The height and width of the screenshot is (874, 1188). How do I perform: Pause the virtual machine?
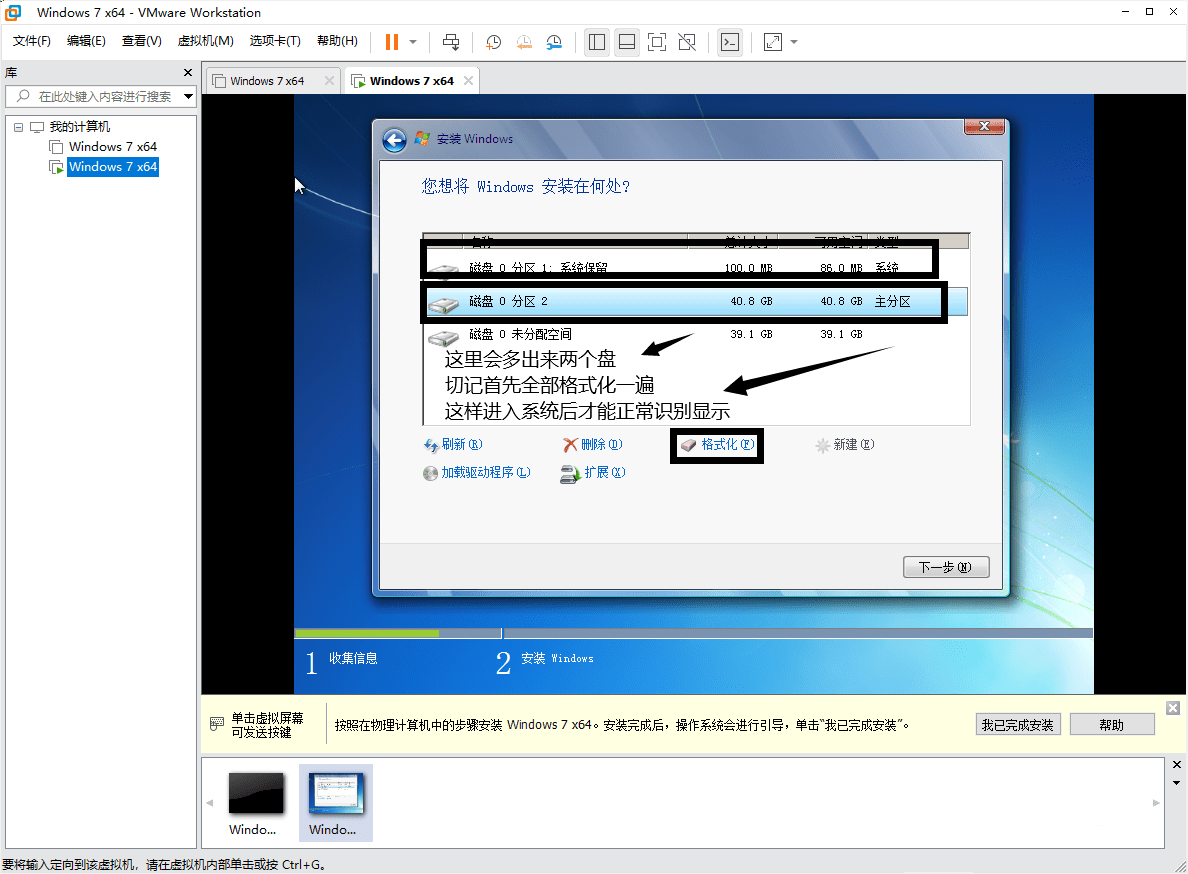(392, 42)
